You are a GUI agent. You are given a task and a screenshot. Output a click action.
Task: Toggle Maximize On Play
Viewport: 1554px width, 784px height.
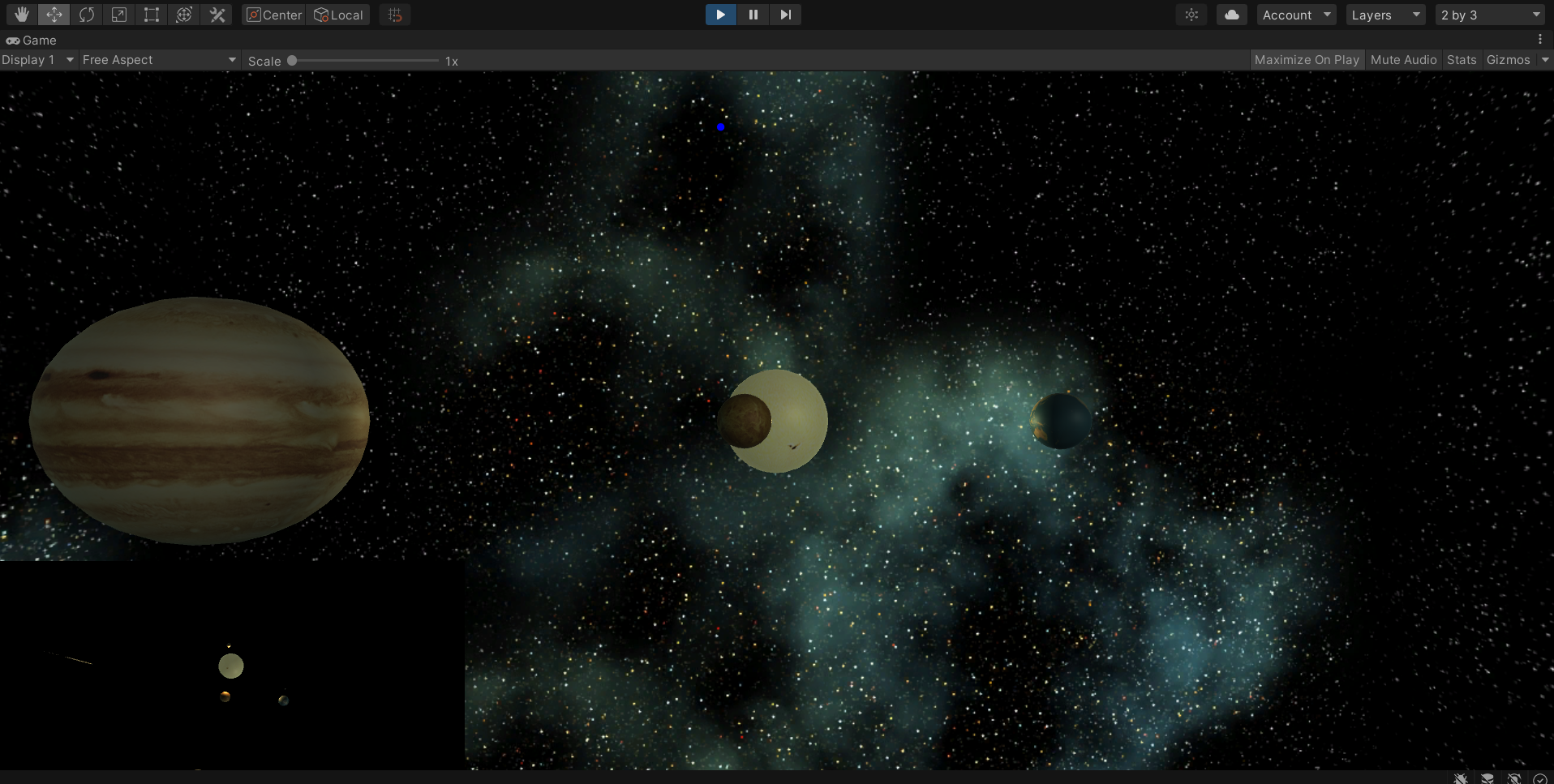(1307, 60)
